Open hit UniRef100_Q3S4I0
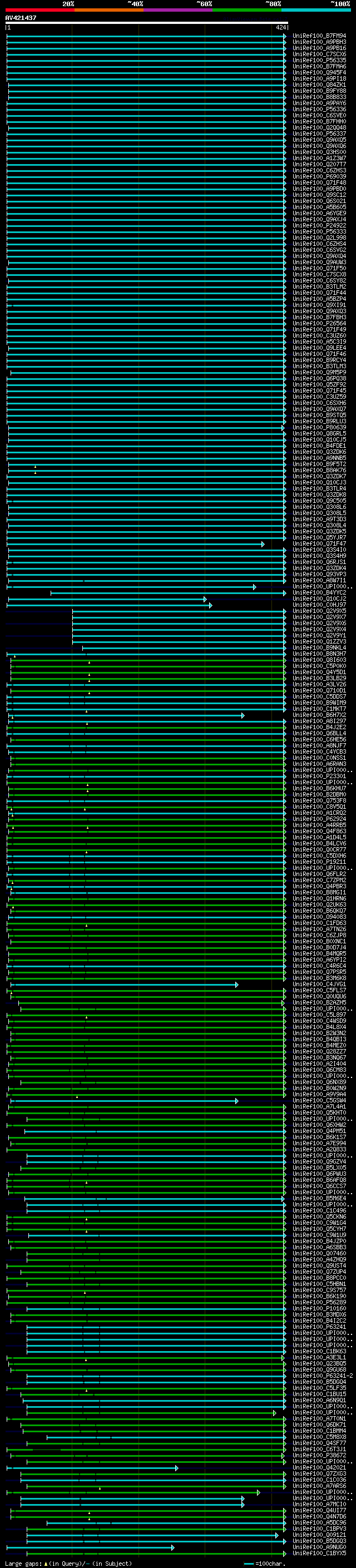The height and width of the screenshot is (1568, 356). (x=319, y=550)
